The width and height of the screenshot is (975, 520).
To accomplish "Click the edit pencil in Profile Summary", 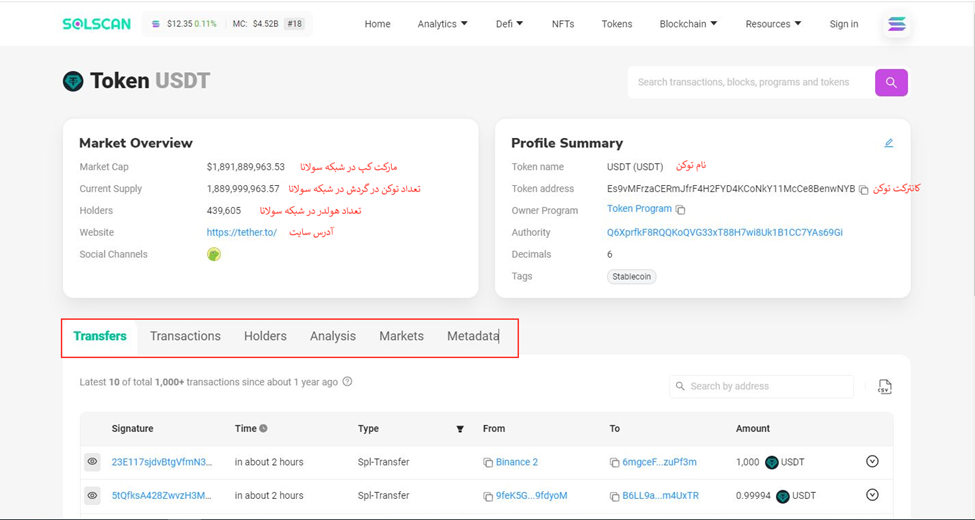I will click(x=889, y=143).
